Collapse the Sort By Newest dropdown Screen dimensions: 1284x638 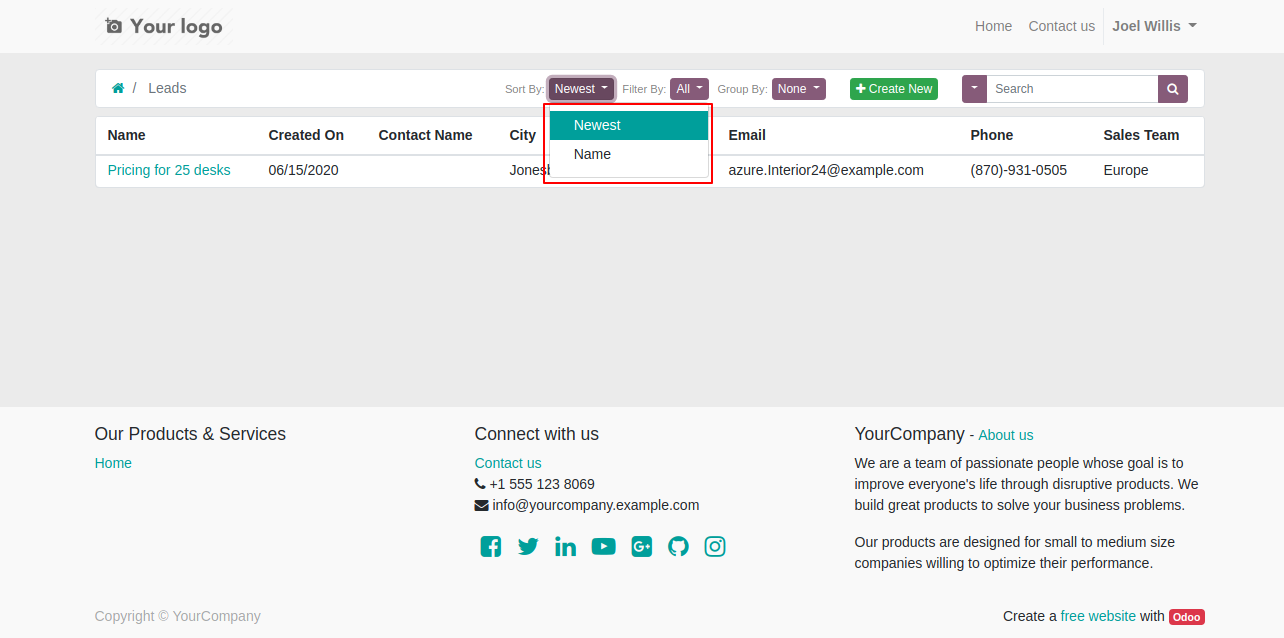[581, 89]
